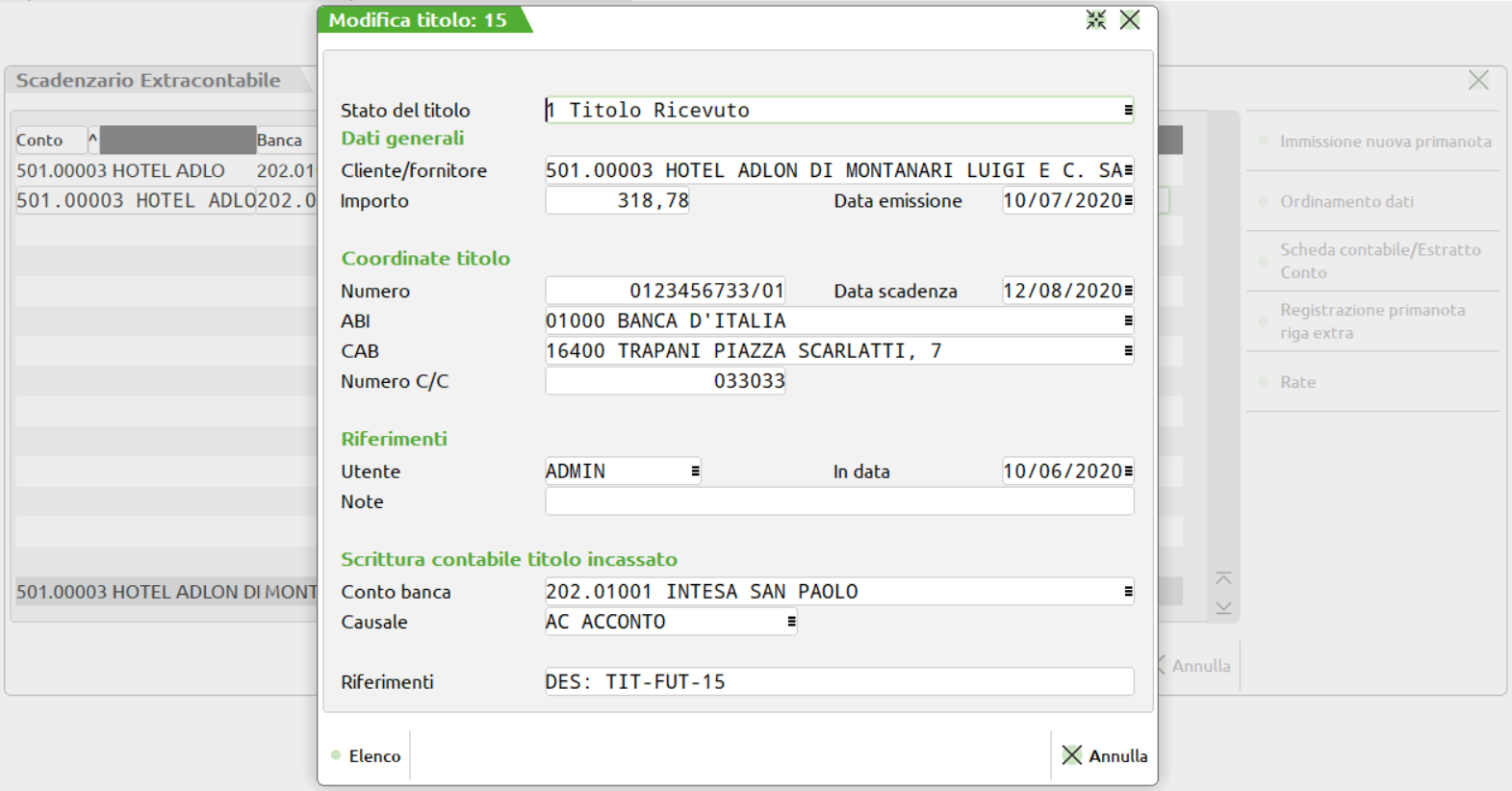Expand the Cliente/fornitore selection list
This screenshot has width=1512, height=791.
[1128, 171]
